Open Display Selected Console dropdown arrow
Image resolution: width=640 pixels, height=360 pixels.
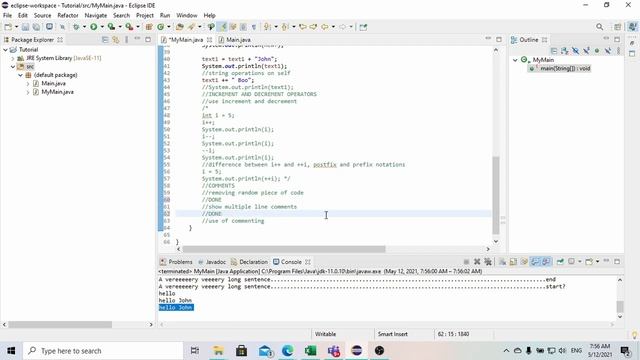tap(580, 262)
